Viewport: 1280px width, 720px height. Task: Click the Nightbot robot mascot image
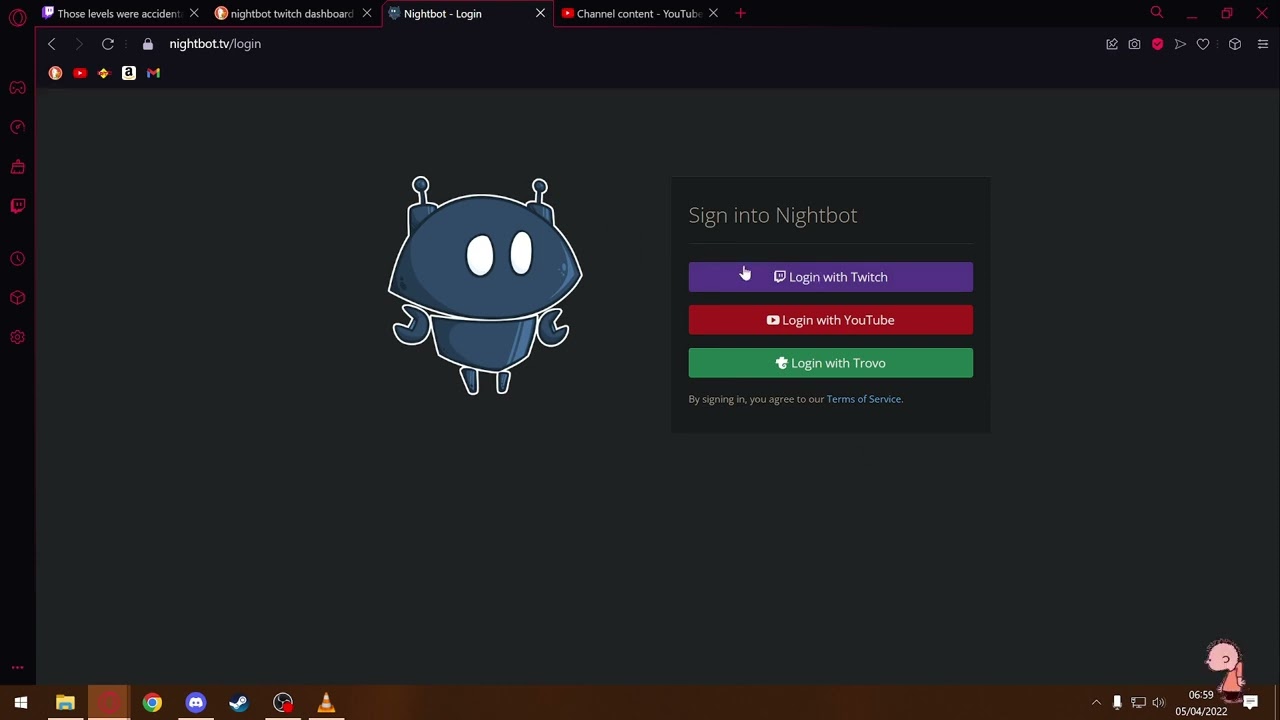tap(485, 286)
